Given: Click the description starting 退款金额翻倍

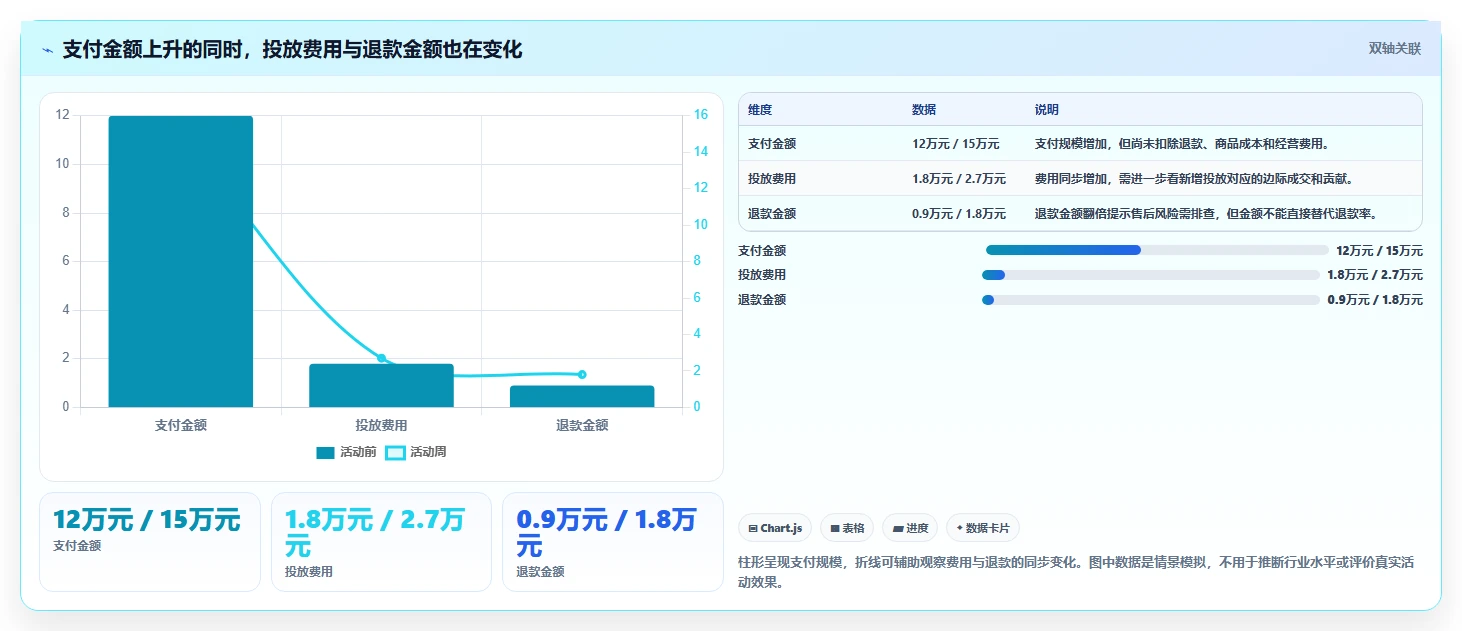Looking at the screenshot, I should [1206, 214].
